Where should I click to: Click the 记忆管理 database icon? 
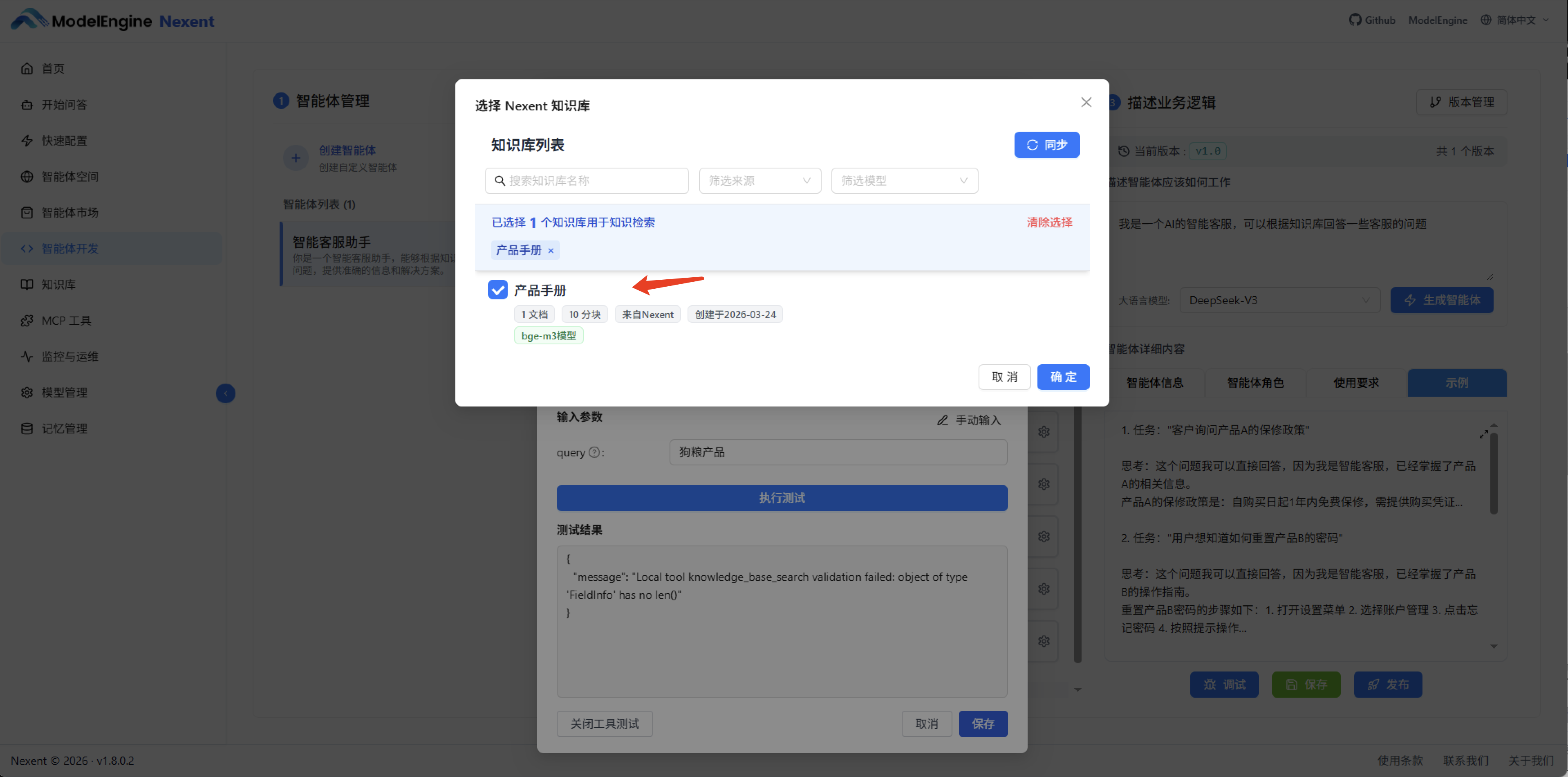pos(27,428)
